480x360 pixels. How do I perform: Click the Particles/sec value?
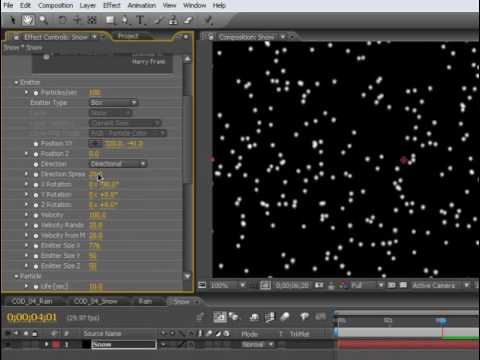(95, 93)
